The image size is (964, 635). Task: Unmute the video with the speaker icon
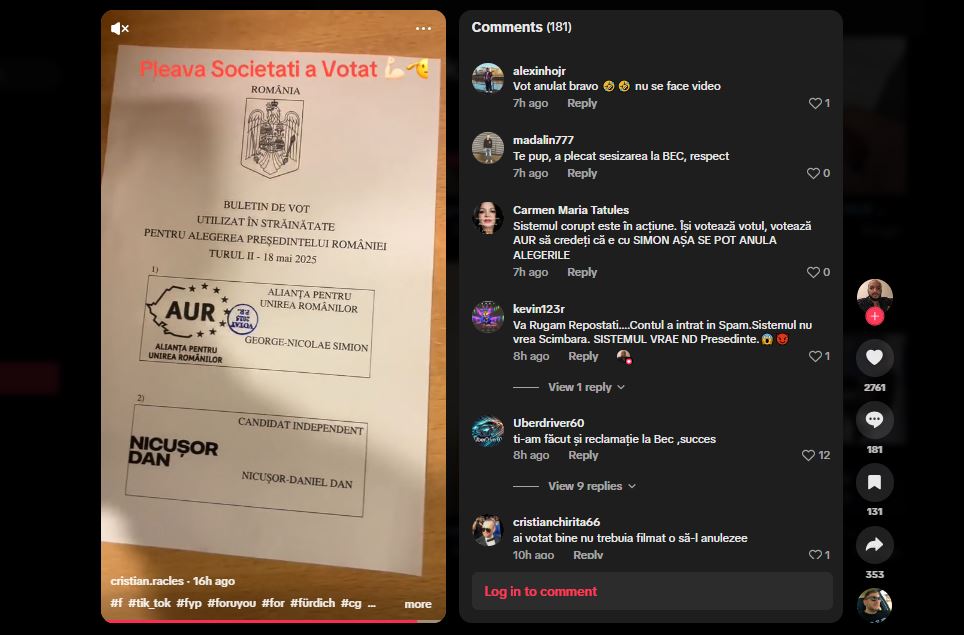pos(119,28)
